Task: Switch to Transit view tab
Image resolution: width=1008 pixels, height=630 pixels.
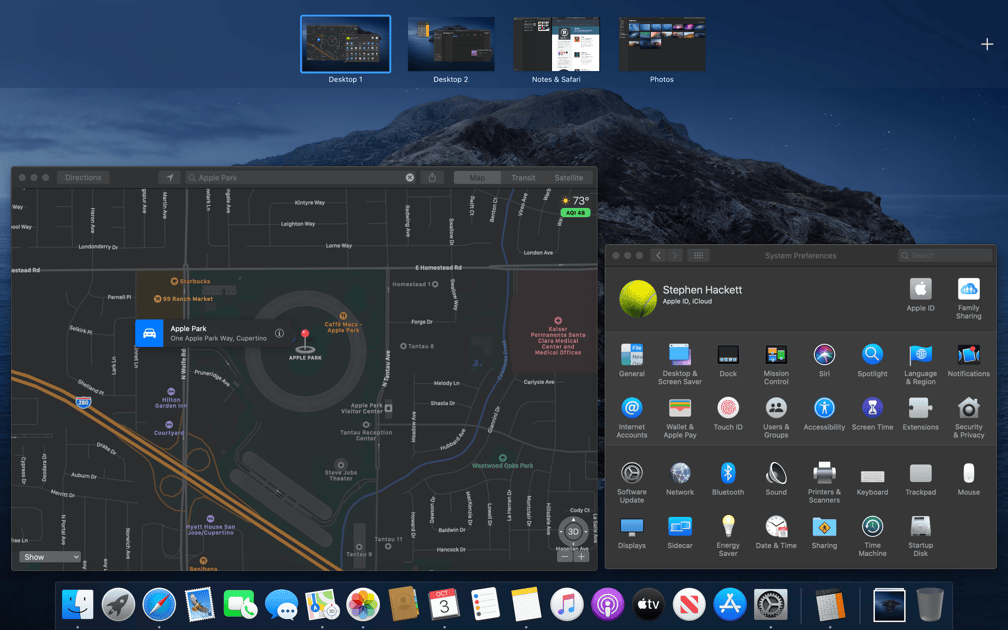Action: [x=523, y=177]
